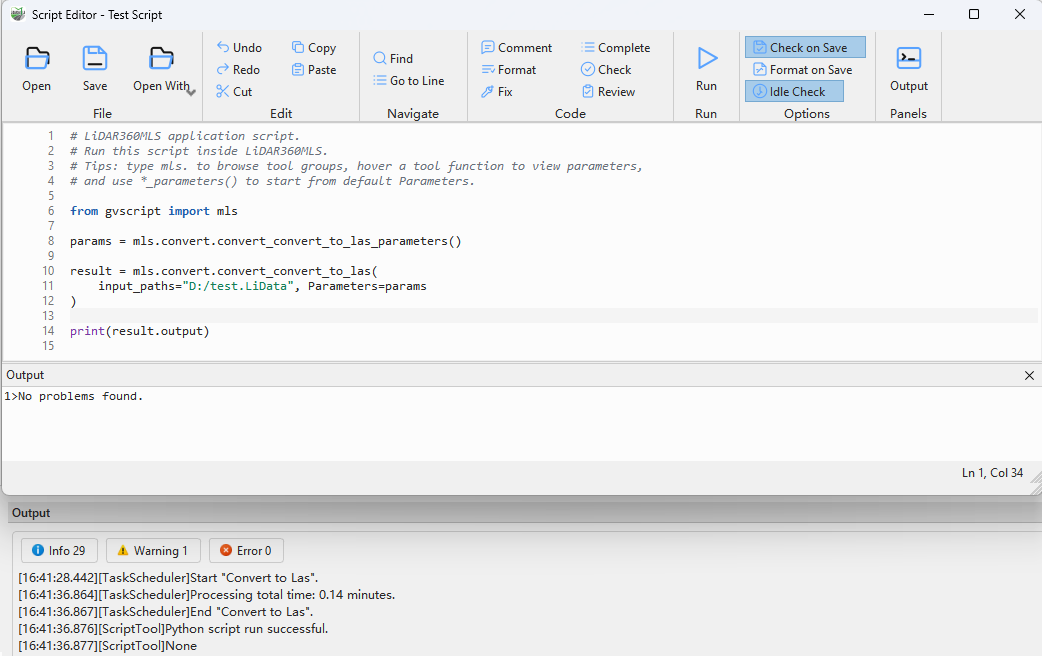Click the print(result.output) code line

tap(140, 331)
